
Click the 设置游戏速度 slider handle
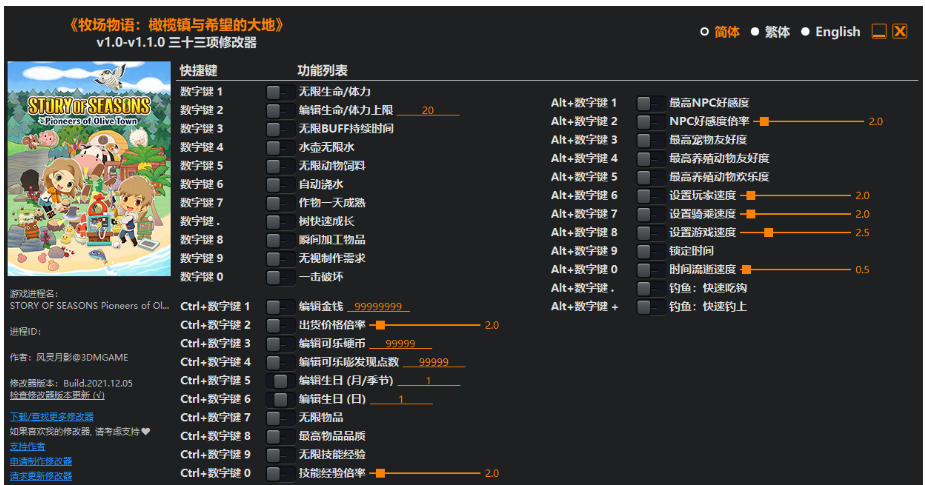(x=769, y=232)
